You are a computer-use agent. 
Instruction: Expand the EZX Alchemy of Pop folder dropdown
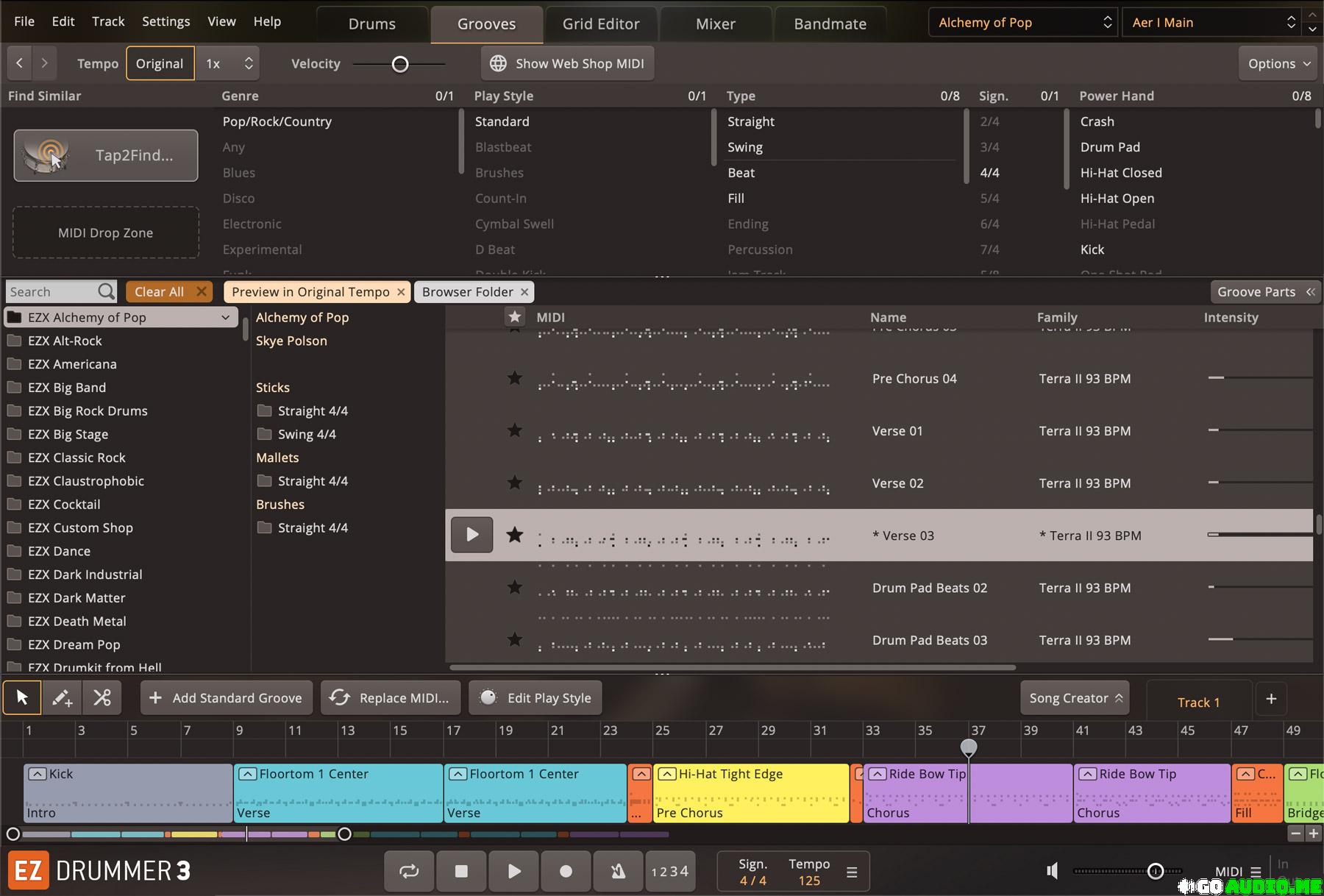pyautogui.click(x=225, y=317)
